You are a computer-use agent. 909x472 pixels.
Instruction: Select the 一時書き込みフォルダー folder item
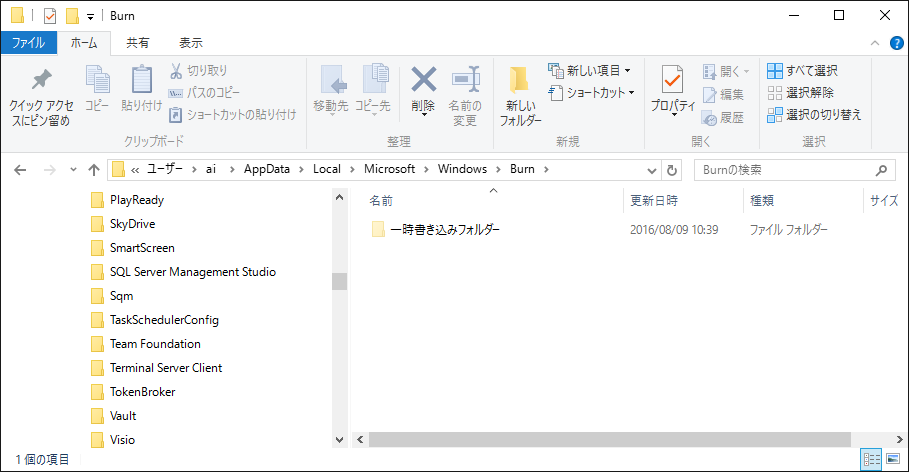444,230
